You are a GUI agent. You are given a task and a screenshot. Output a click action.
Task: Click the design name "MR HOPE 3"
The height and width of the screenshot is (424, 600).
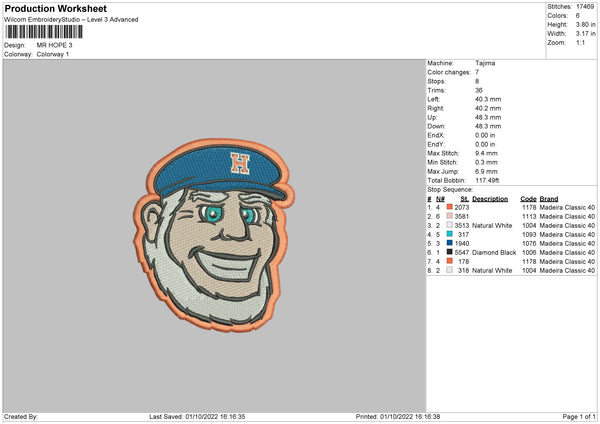pyautogui.click(x=54, y=45)
